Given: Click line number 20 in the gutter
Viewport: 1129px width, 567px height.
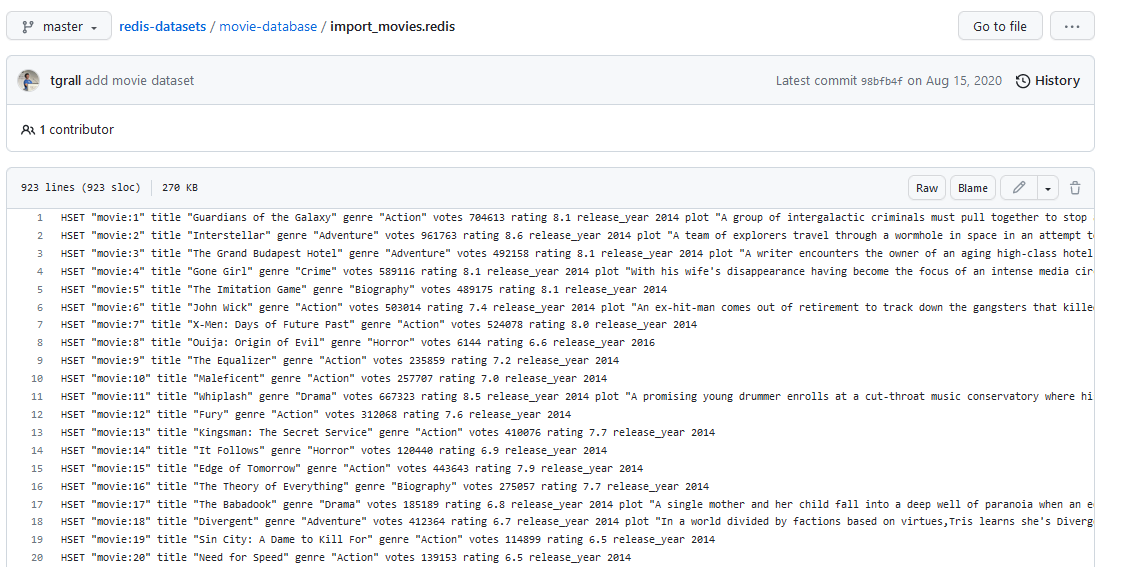Looking at the screenshot, I should click(37, 558).
